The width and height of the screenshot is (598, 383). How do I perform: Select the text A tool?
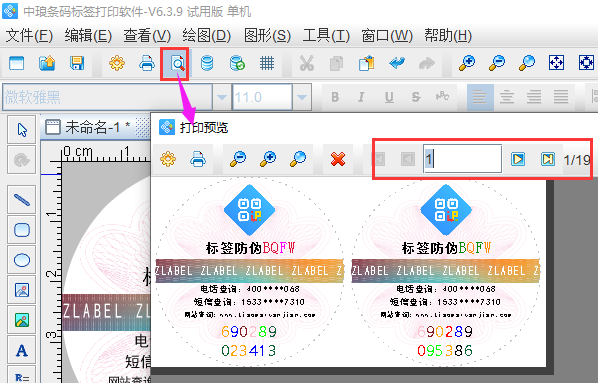[x=22, y=350]
